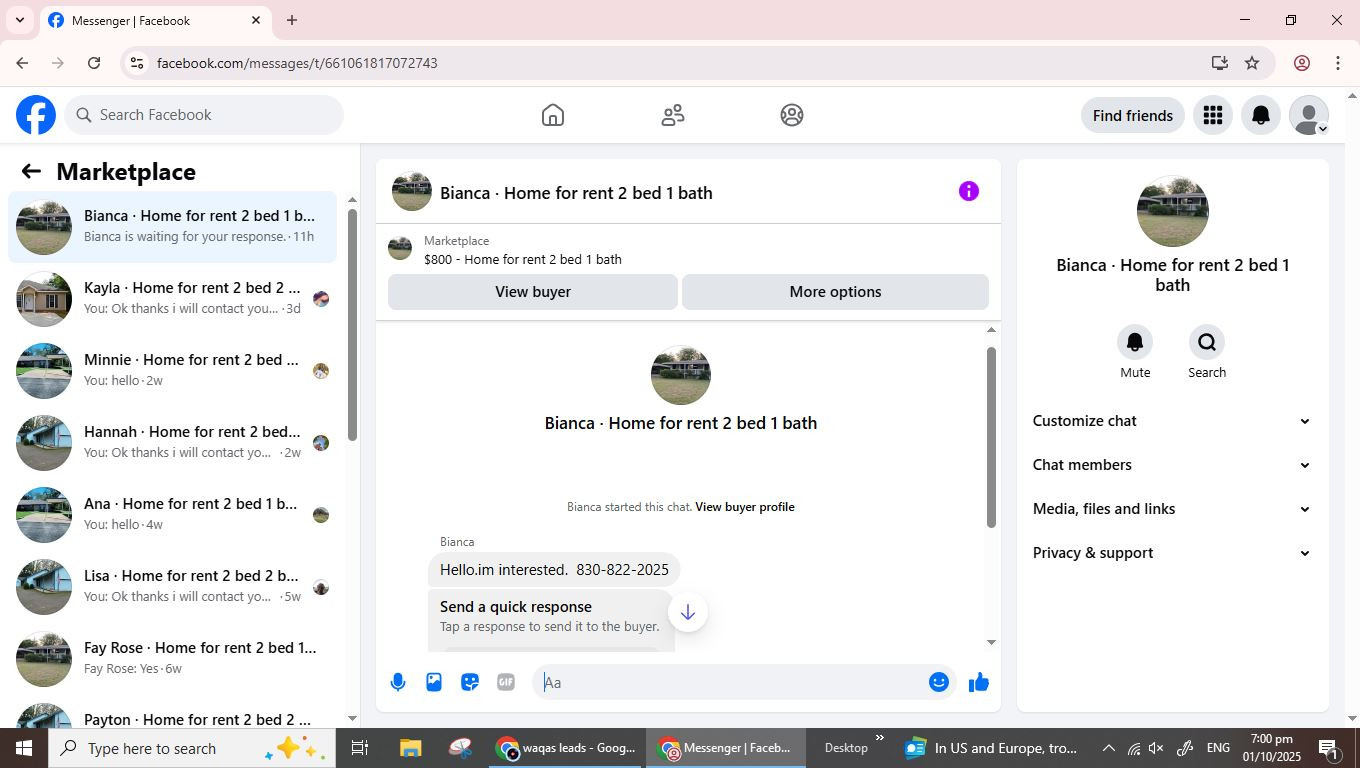The height and width of the screenshot is (768, 1360).
Task: Open Windows Start menu
Action: coord(24,748)
